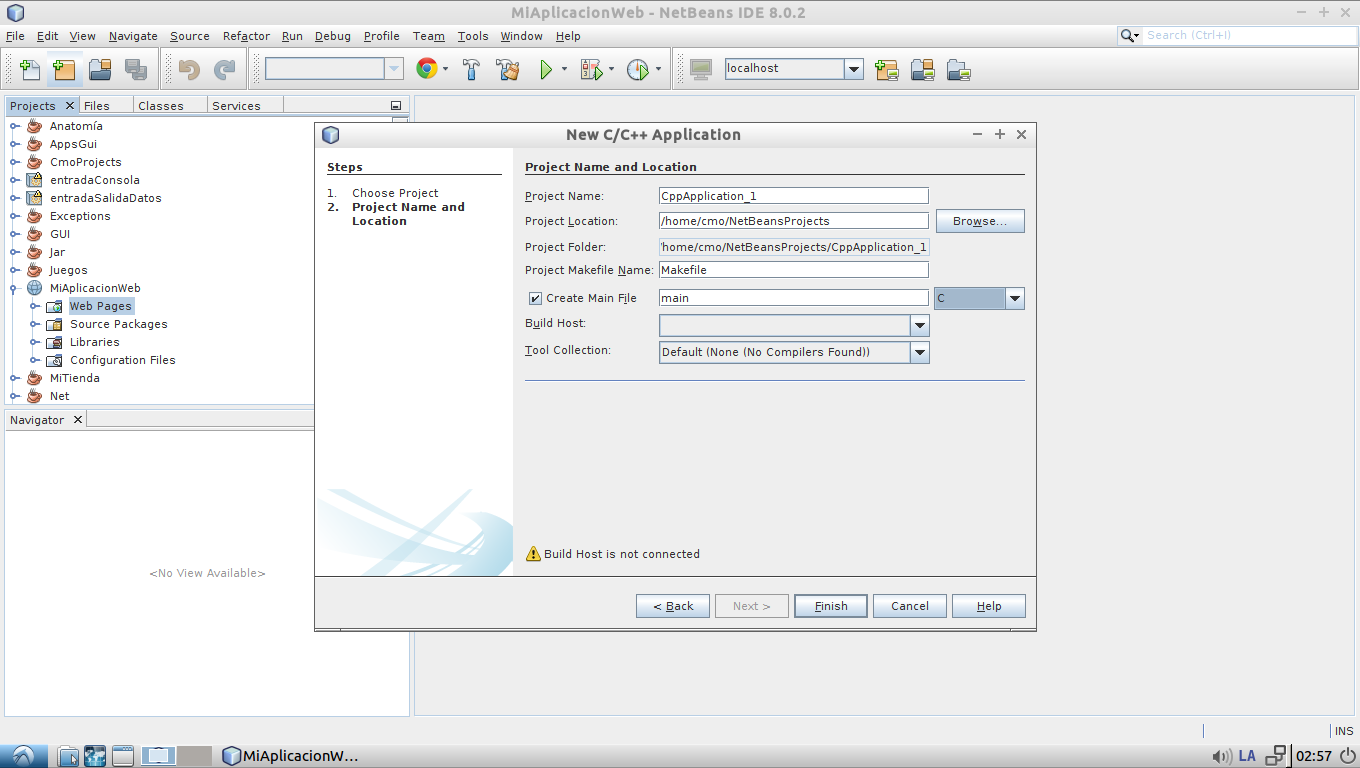
Task: Click the main file name field
Action: (x=794, y=298)
